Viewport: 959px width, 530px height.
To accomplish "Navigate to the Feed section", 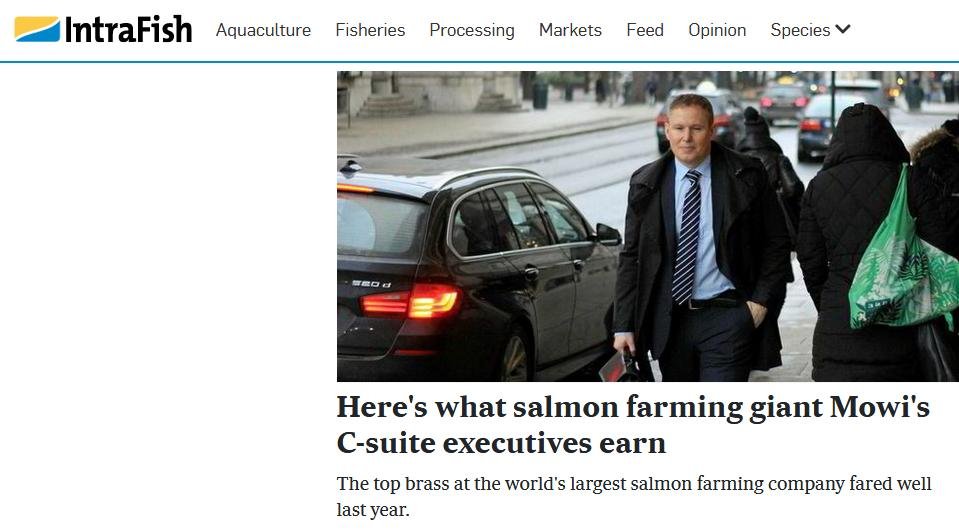I will (x=645, y=30).
